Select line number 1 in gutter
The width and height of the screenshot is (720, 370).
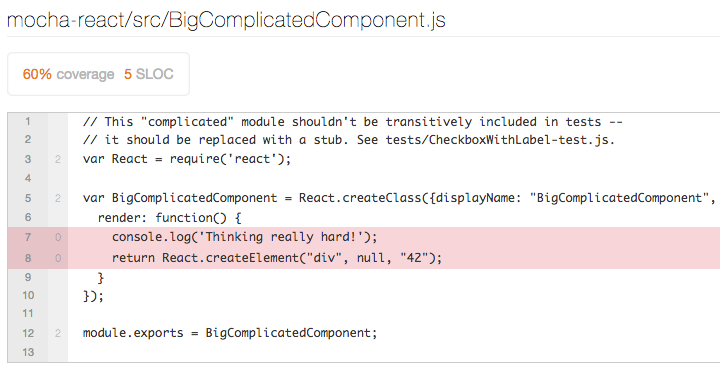tap(28, 122)
